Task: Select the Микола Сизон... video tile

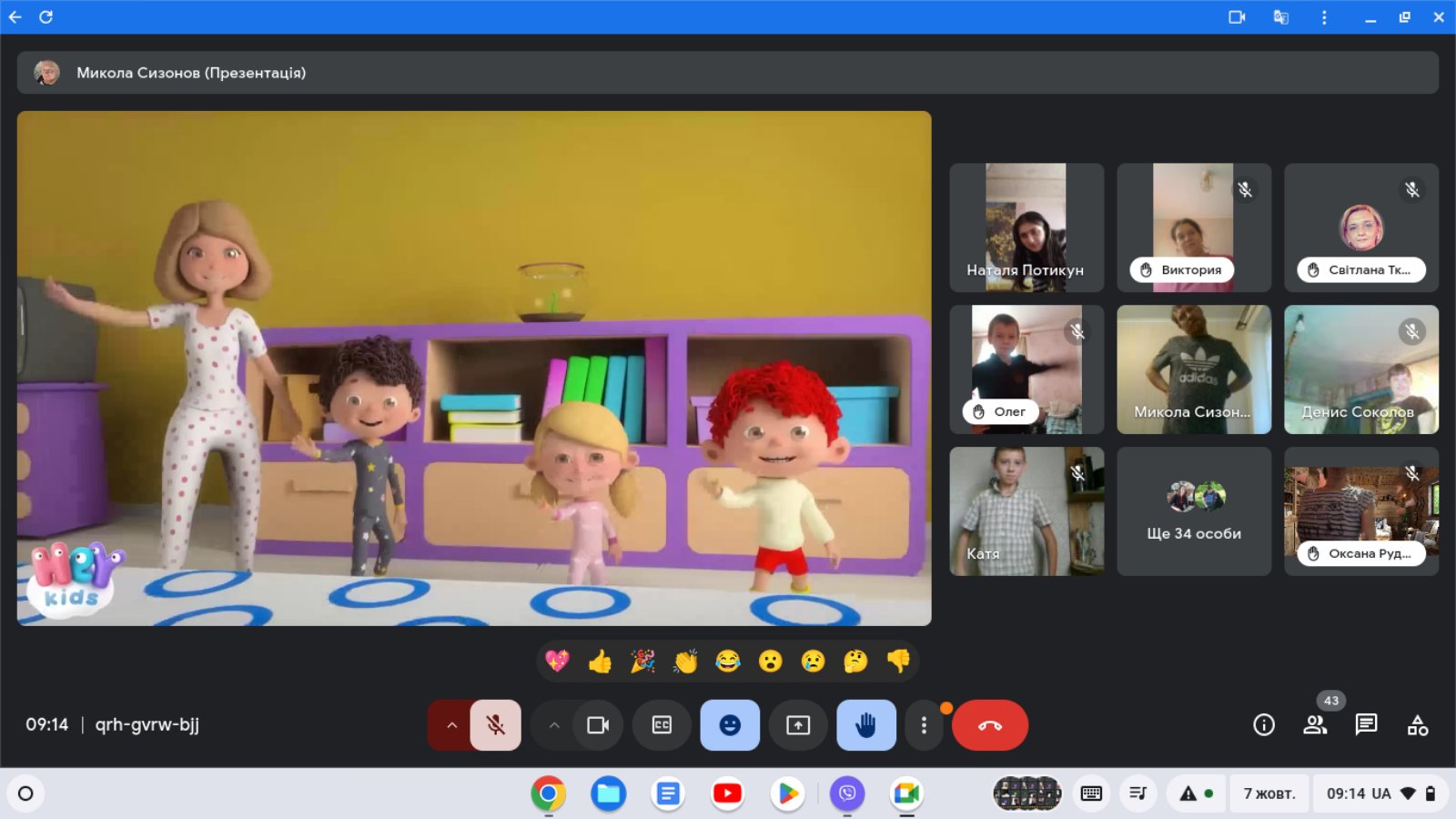Action: pyautogui.click(x=1194, y=369)
